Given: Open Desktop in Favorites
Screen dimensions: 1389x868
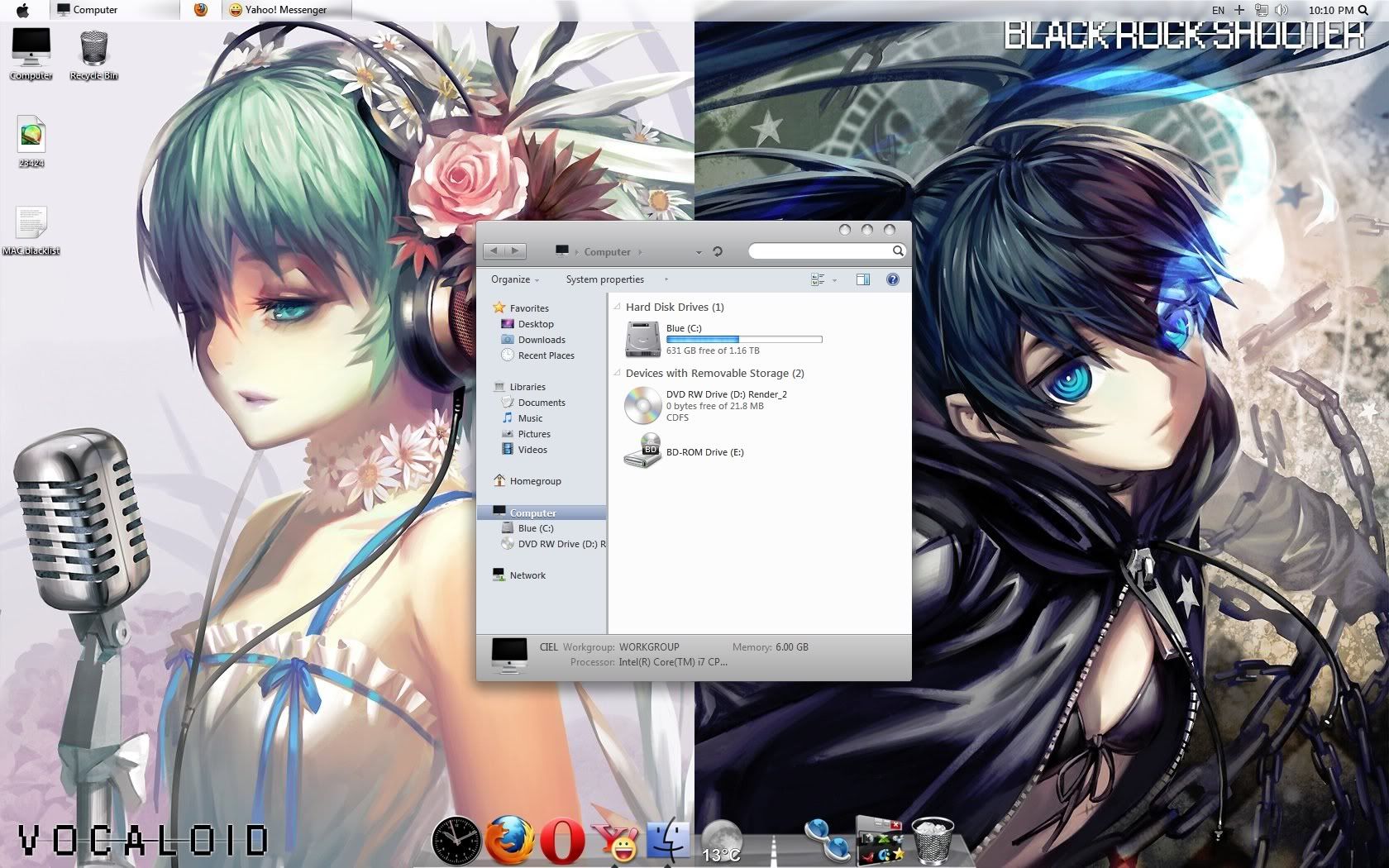Looking at the screenshot, I should point(527,324).
